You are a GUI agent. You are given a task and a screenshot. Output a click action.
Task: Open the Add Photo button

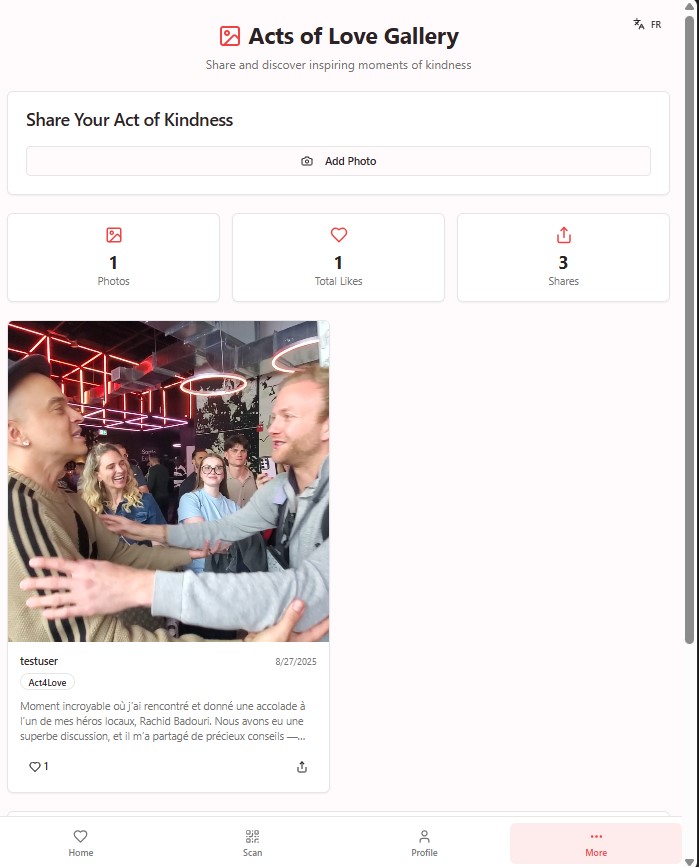[338, 161]
